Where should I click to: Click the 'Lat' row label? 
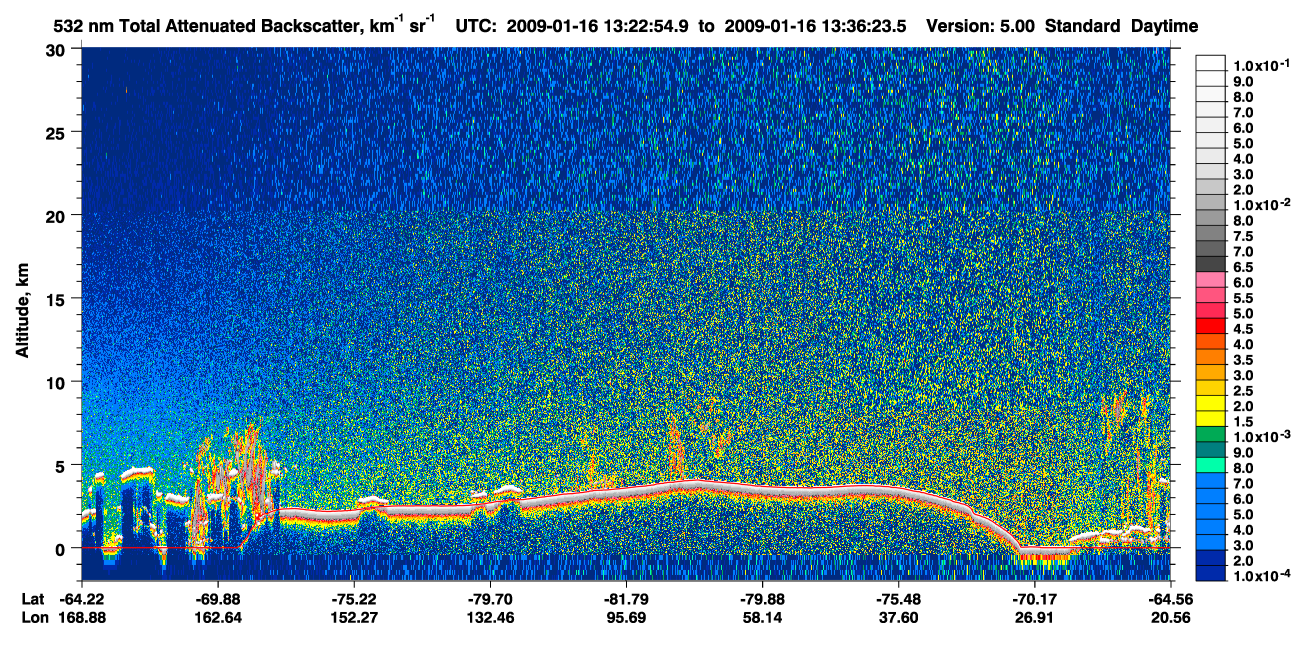(x=31, y=599)
